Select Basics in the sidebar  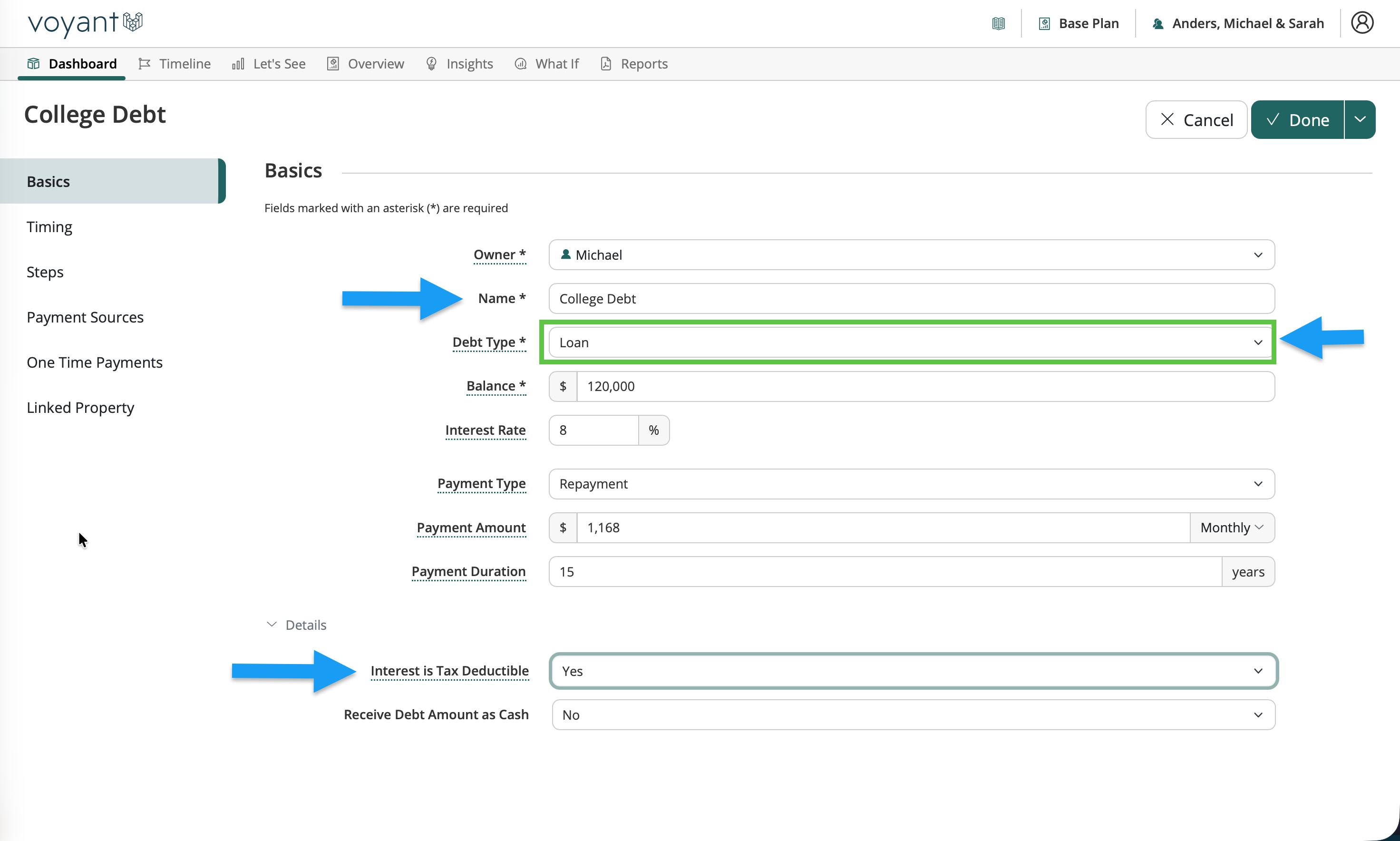pyautogui.click(x=112, y=181)
